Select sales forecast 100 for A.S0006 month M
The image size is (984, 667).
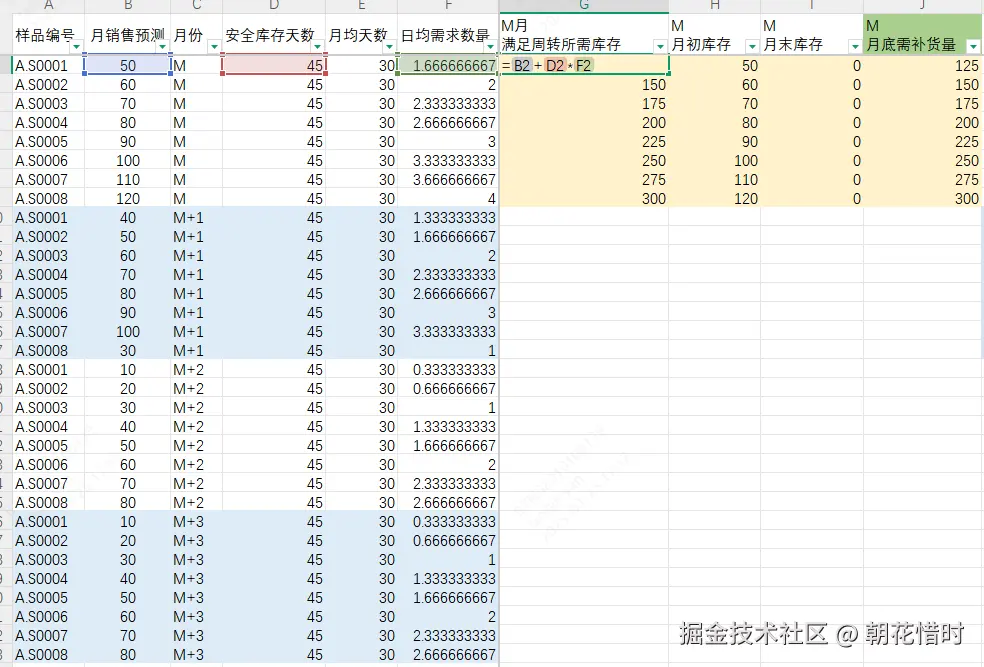click(x=127, y=161)
